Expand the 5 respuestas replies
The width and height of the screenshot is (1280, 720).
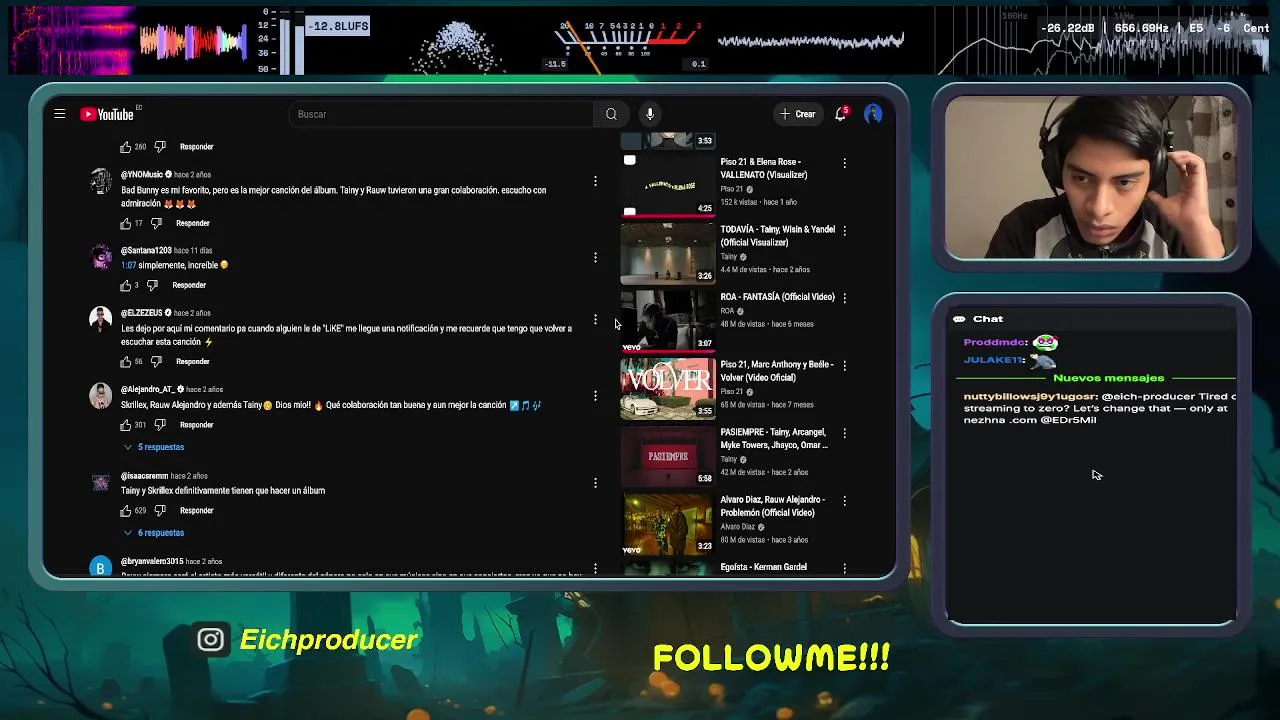click(x=154, y=447)
